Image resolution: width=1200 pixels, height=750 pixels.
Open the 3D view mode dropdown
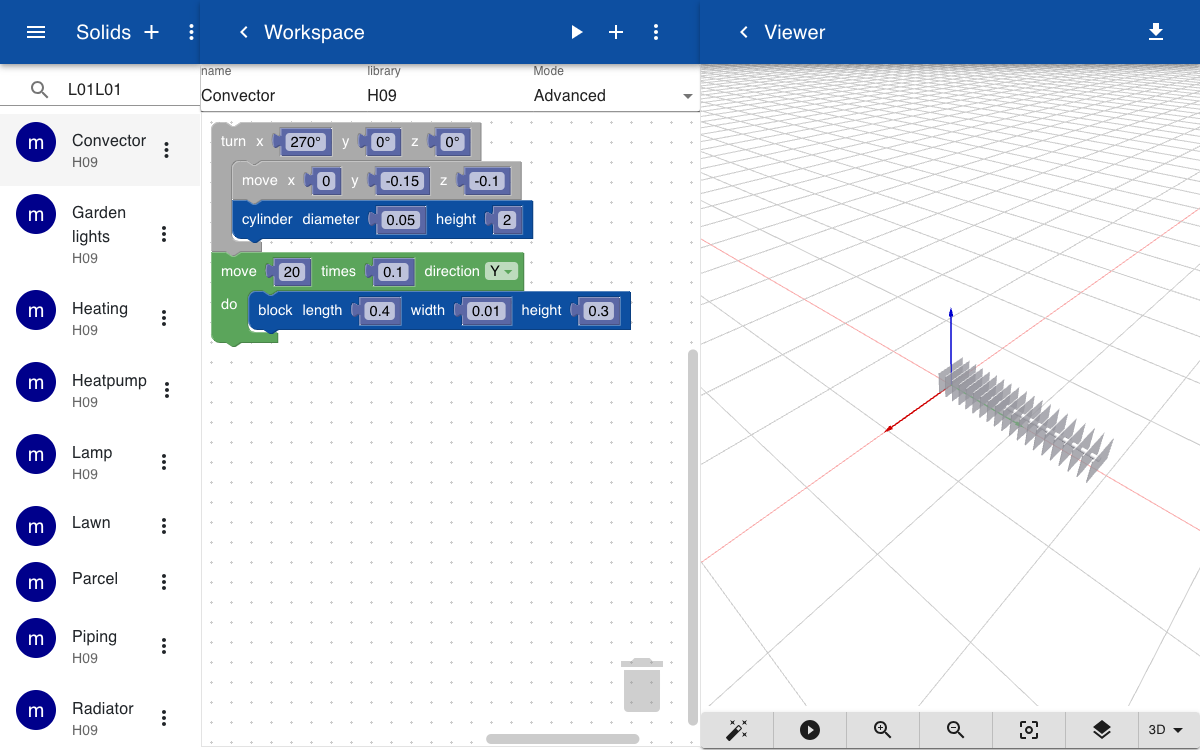point(1170,730)
